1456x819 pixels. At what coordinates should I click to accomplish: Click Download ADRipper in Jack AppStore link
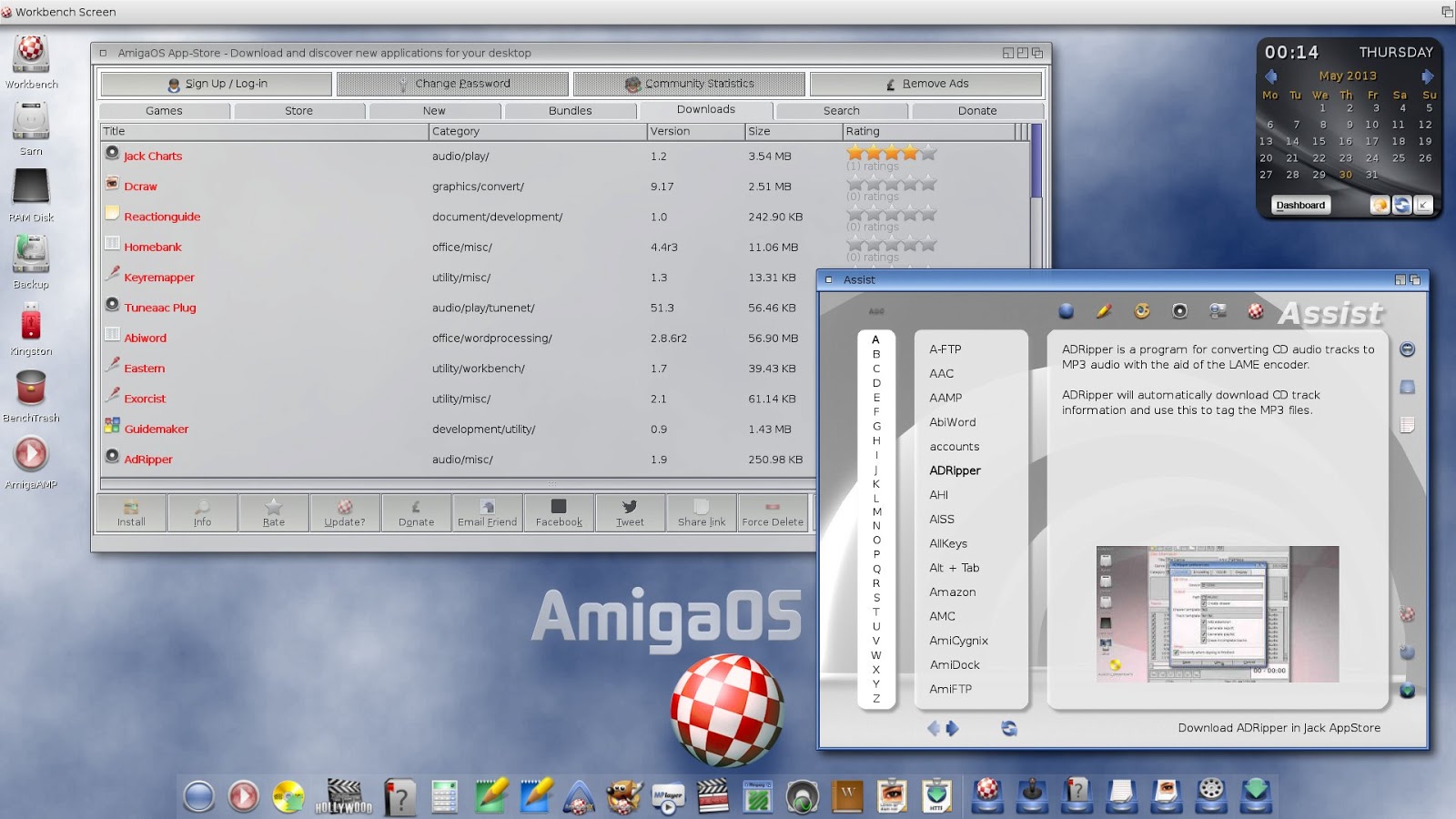click(x=1279, y=728)
